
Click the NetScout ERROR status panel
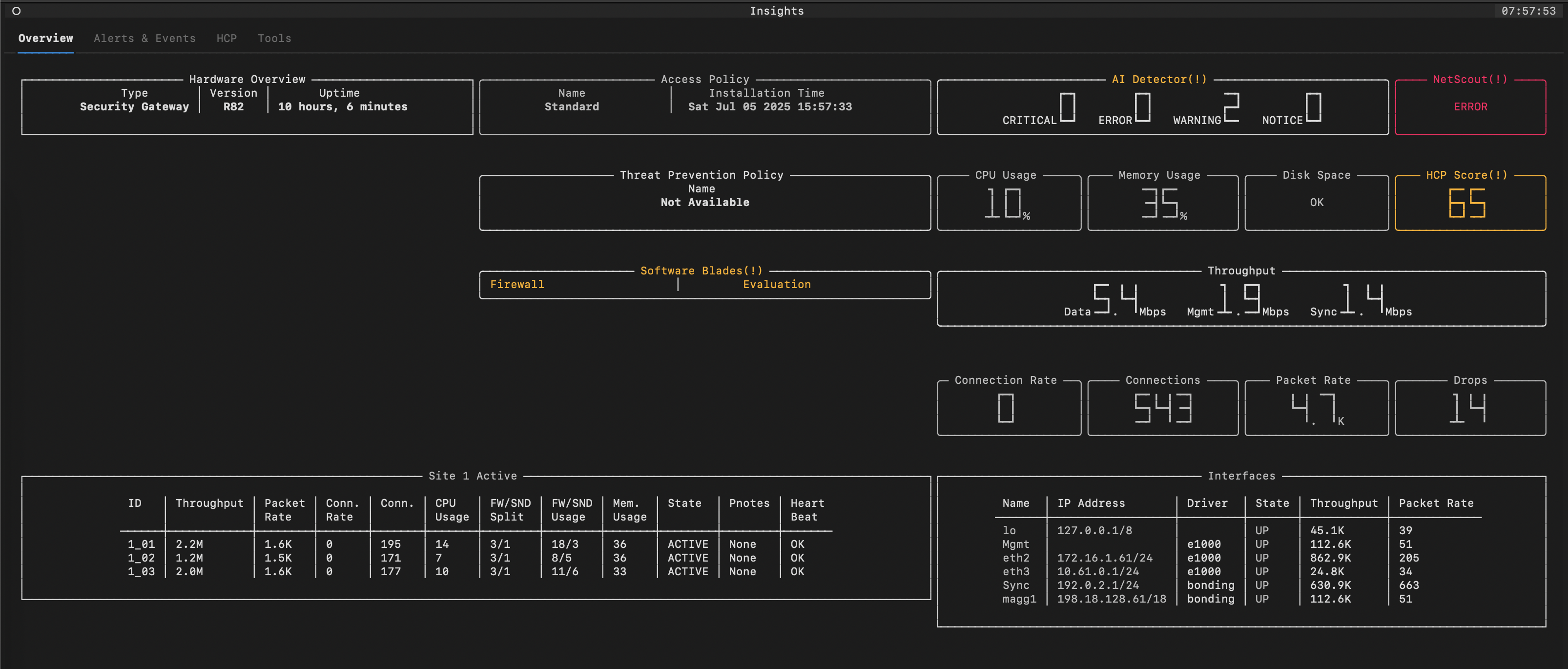click(1470, 107)
